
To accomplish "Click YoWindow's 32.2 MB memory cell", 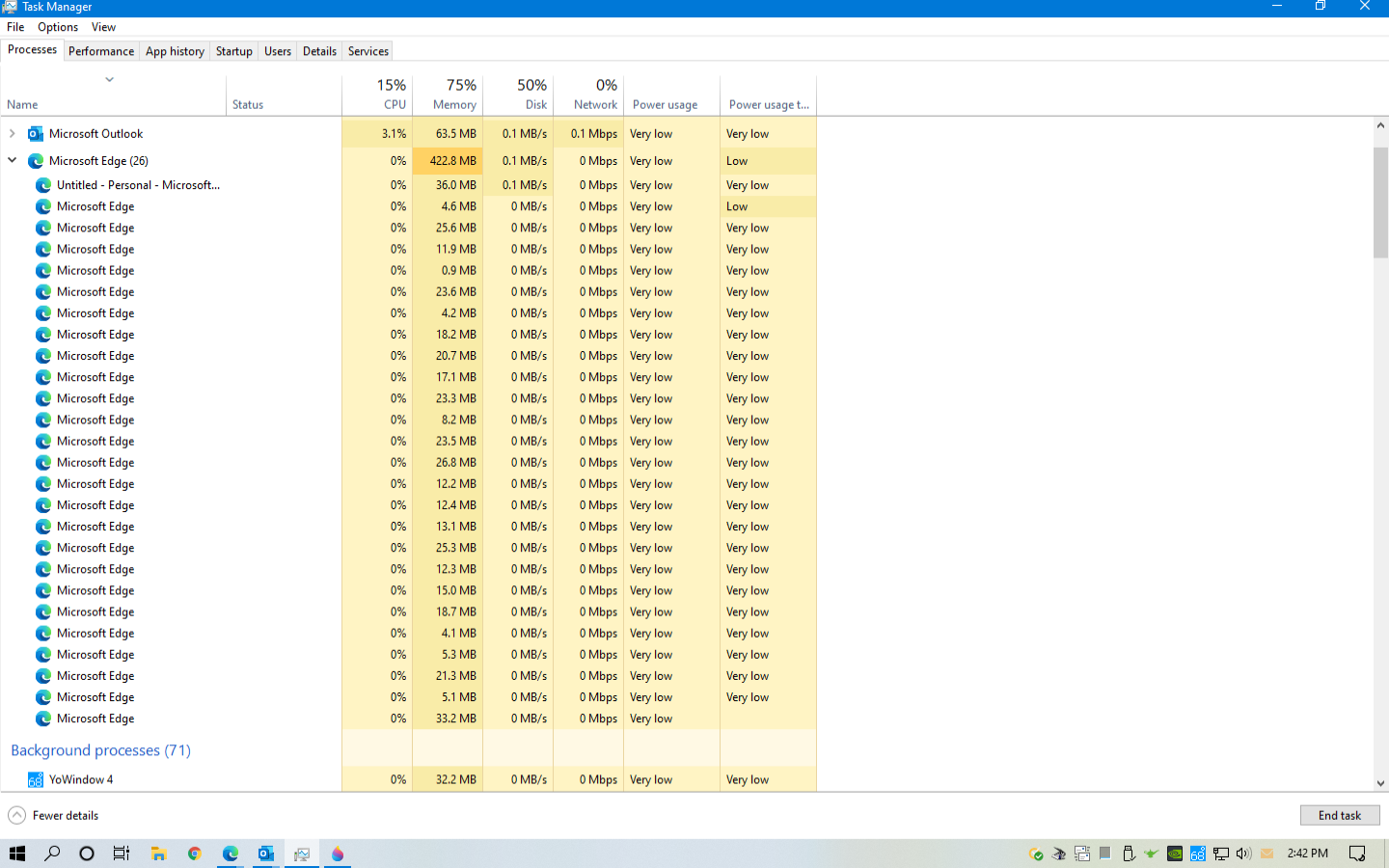I will pos(448,780).
